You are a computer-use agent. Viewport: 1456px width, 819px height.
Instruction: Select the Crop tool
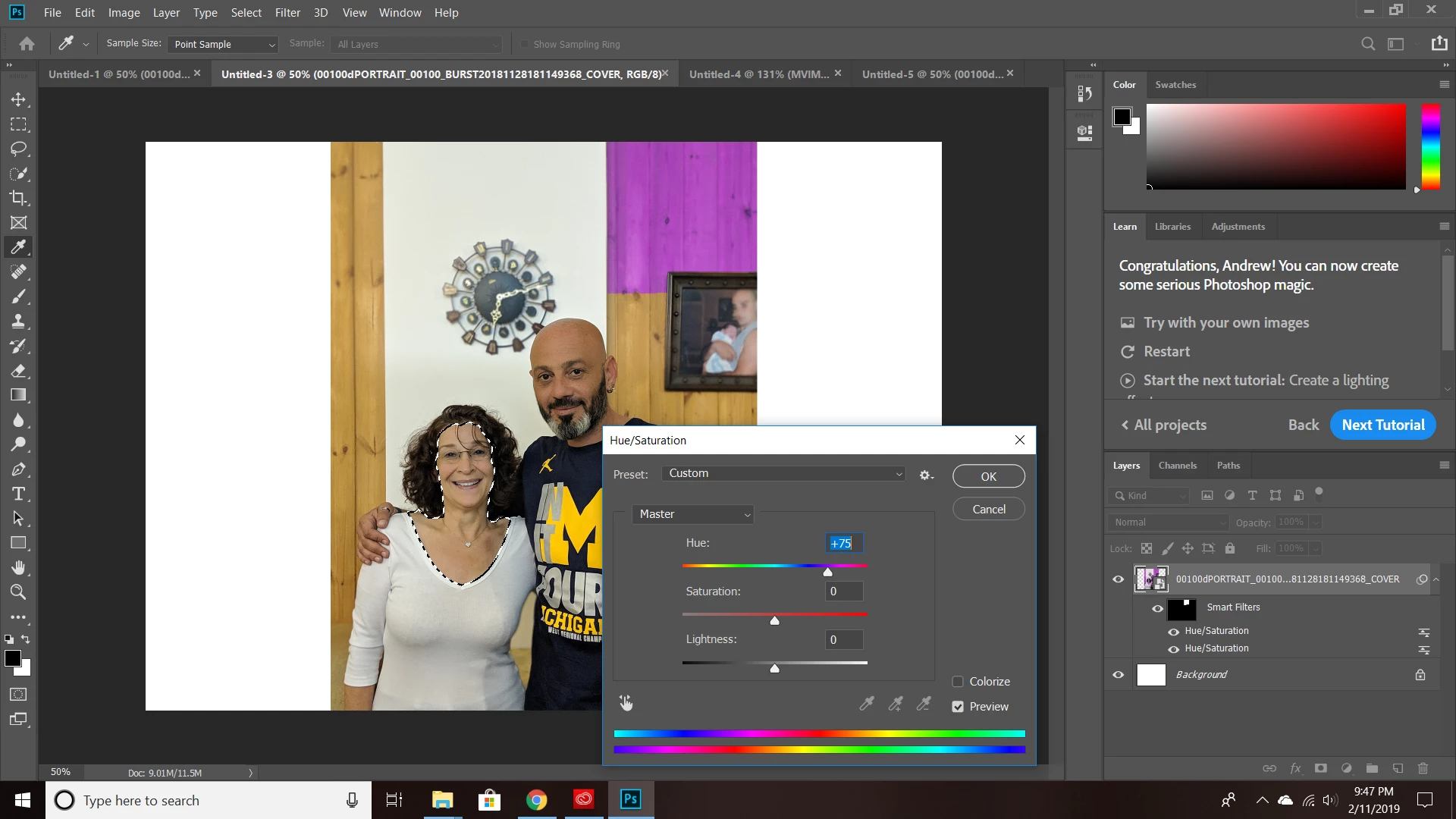point(18,198)
